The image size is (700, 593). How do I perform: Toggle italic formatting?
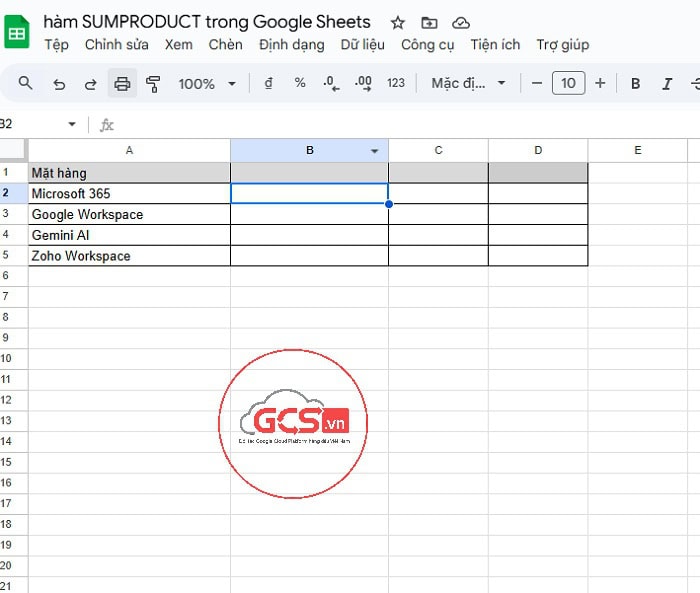tap(666, 84)
